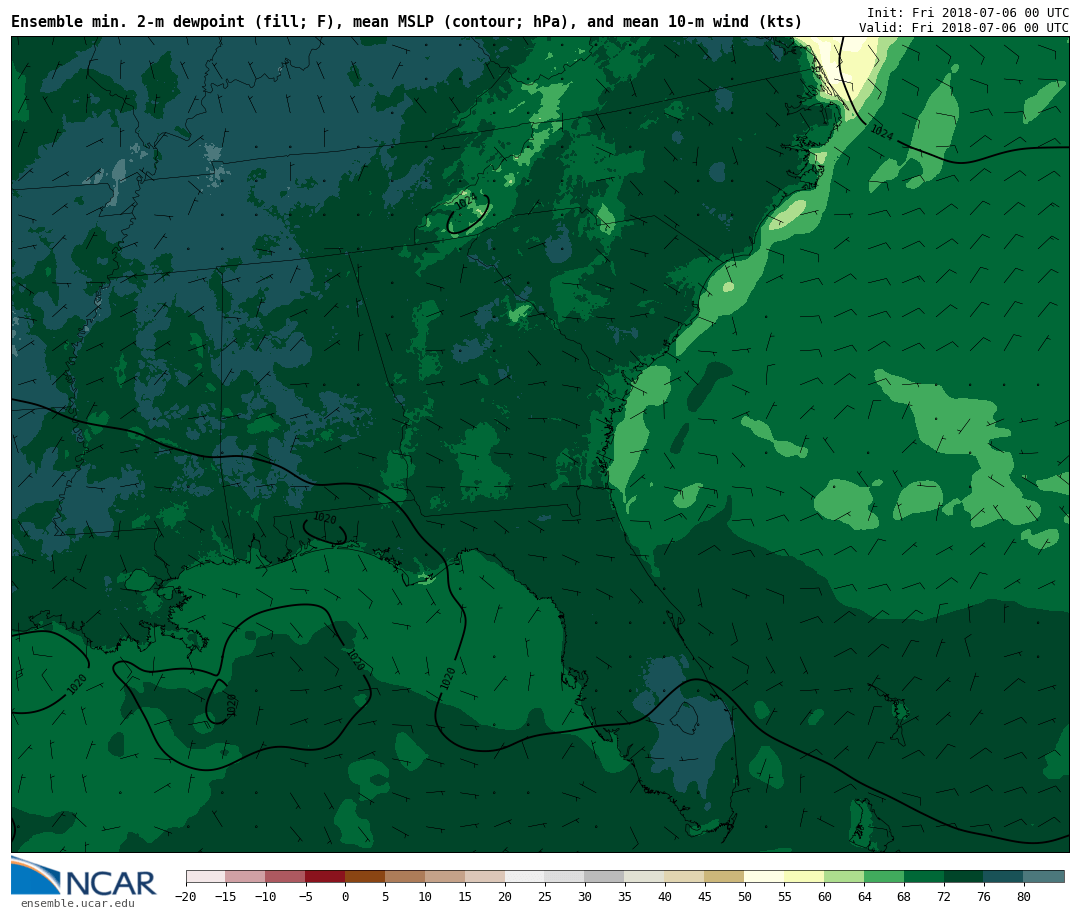Image resolution: width=1080 pixels, height=915 pixels.
Task: Click the 1020 contour label near Mobile coast
Action: coord(325,518)
